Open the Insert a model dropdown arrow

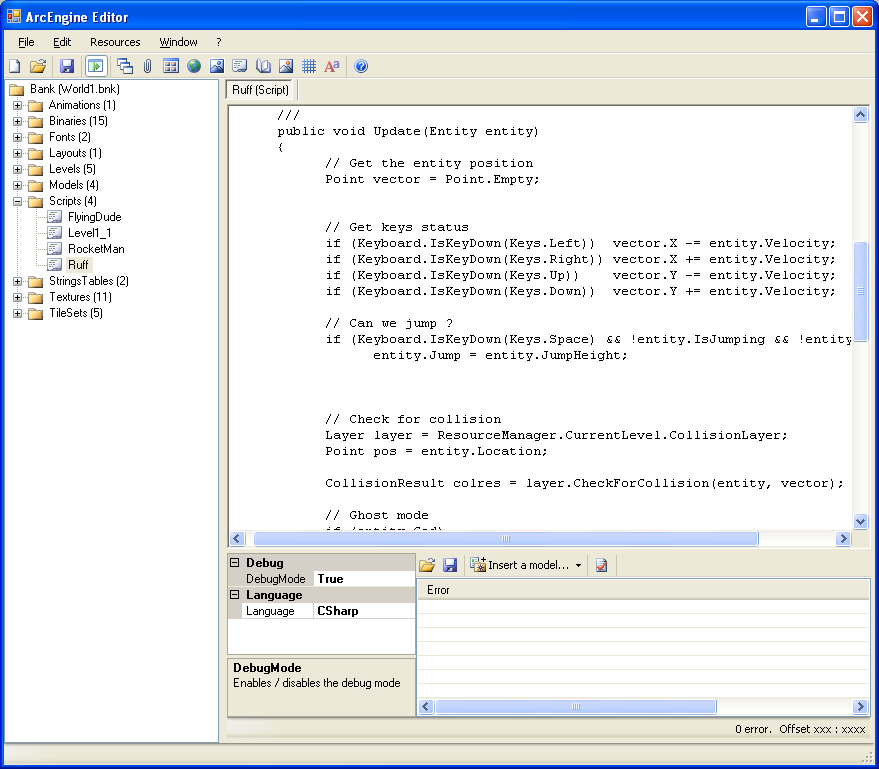[579, 566]
